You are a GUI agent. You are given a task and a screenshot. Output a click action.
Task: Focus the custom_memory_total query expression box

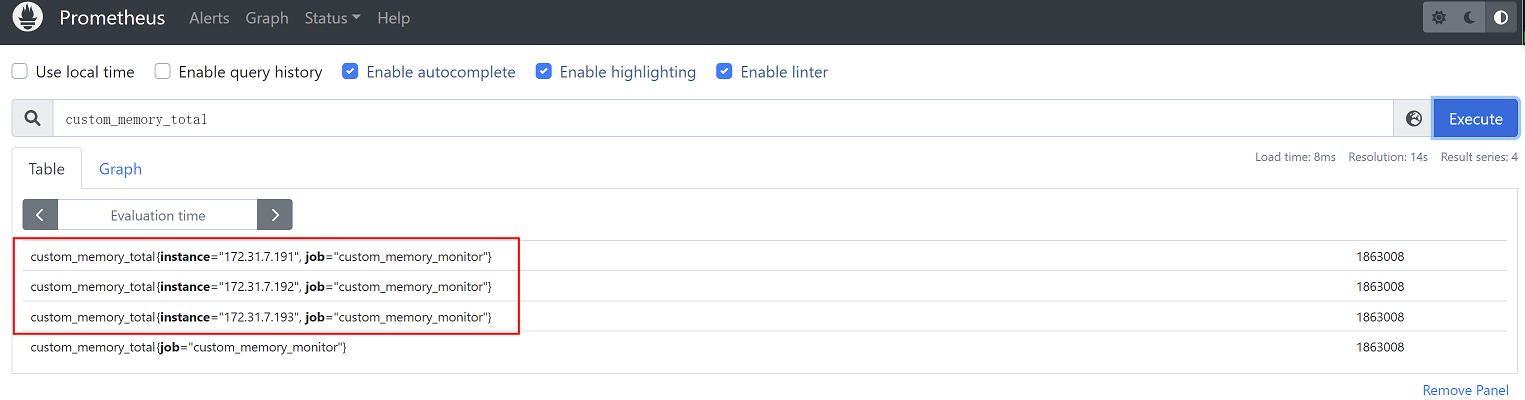(720, 118)
